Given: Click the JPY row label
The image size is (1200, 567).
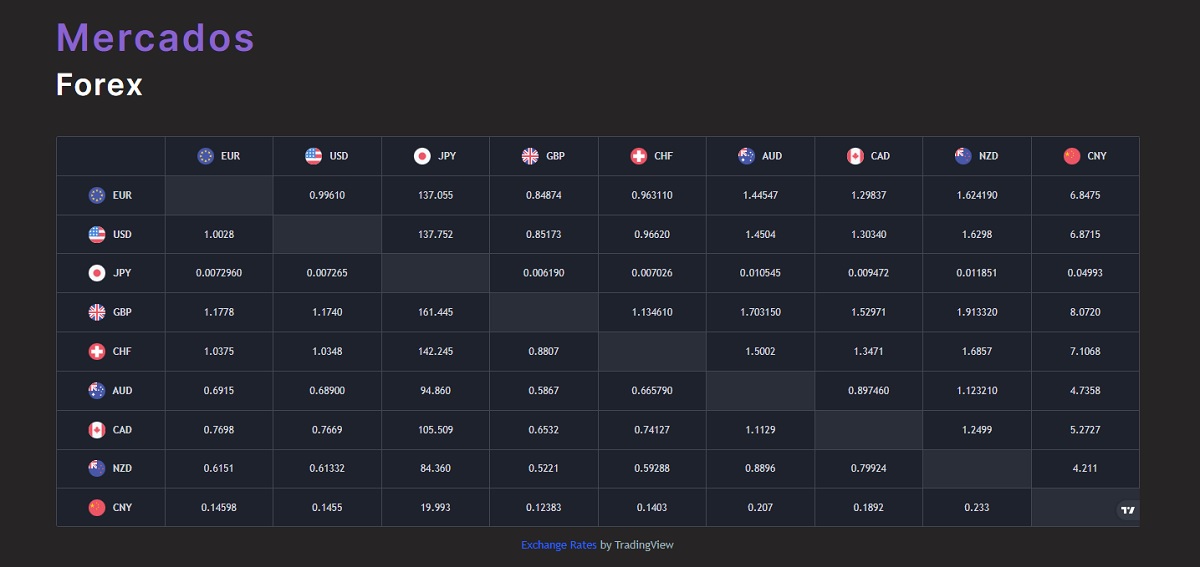Looking at the screenshot, I should (x=122, y=273).
